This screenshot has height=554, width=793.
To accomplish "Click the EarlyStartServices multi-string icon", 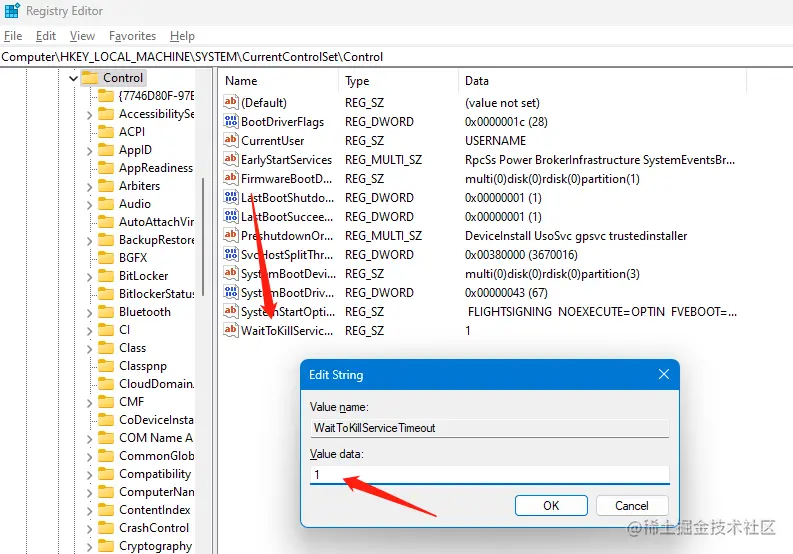I will [x=231, y=159].
